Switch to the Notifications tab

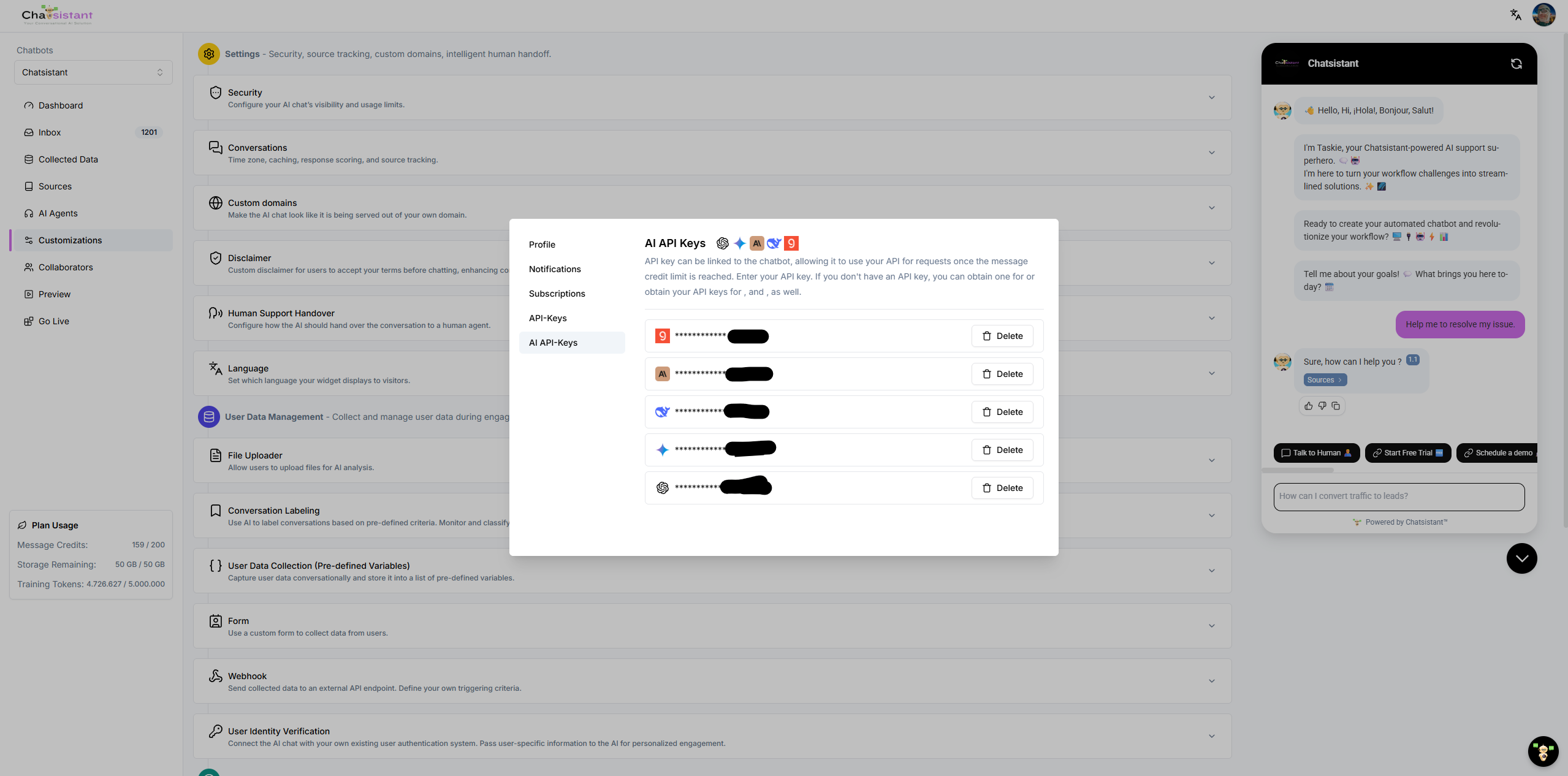click(x=572, y=269)
